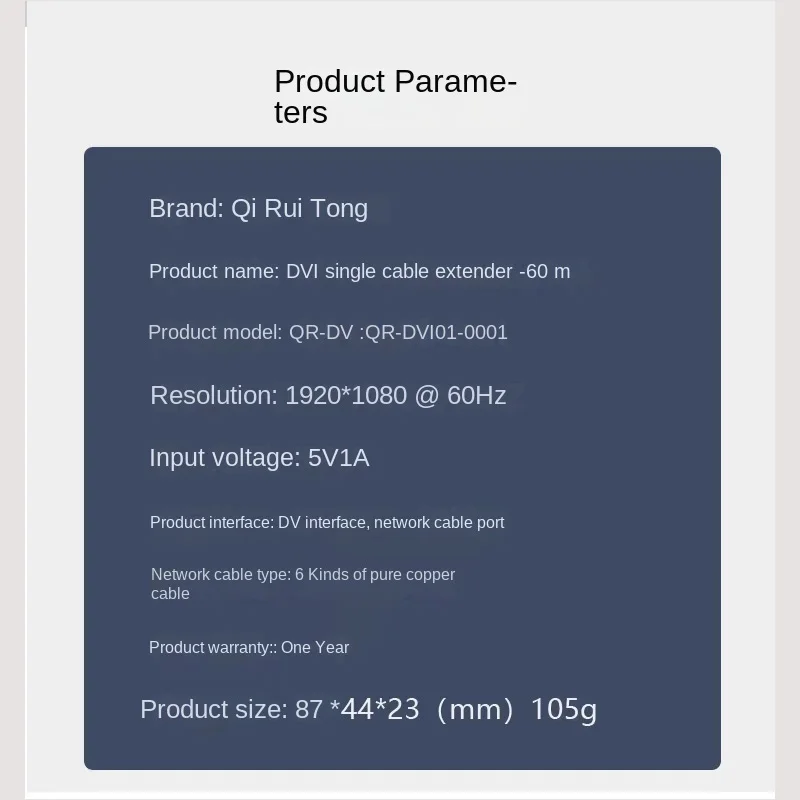
Task: Click the 'Qi Rui Tong' brand name
Action: [x=299, y=208]
